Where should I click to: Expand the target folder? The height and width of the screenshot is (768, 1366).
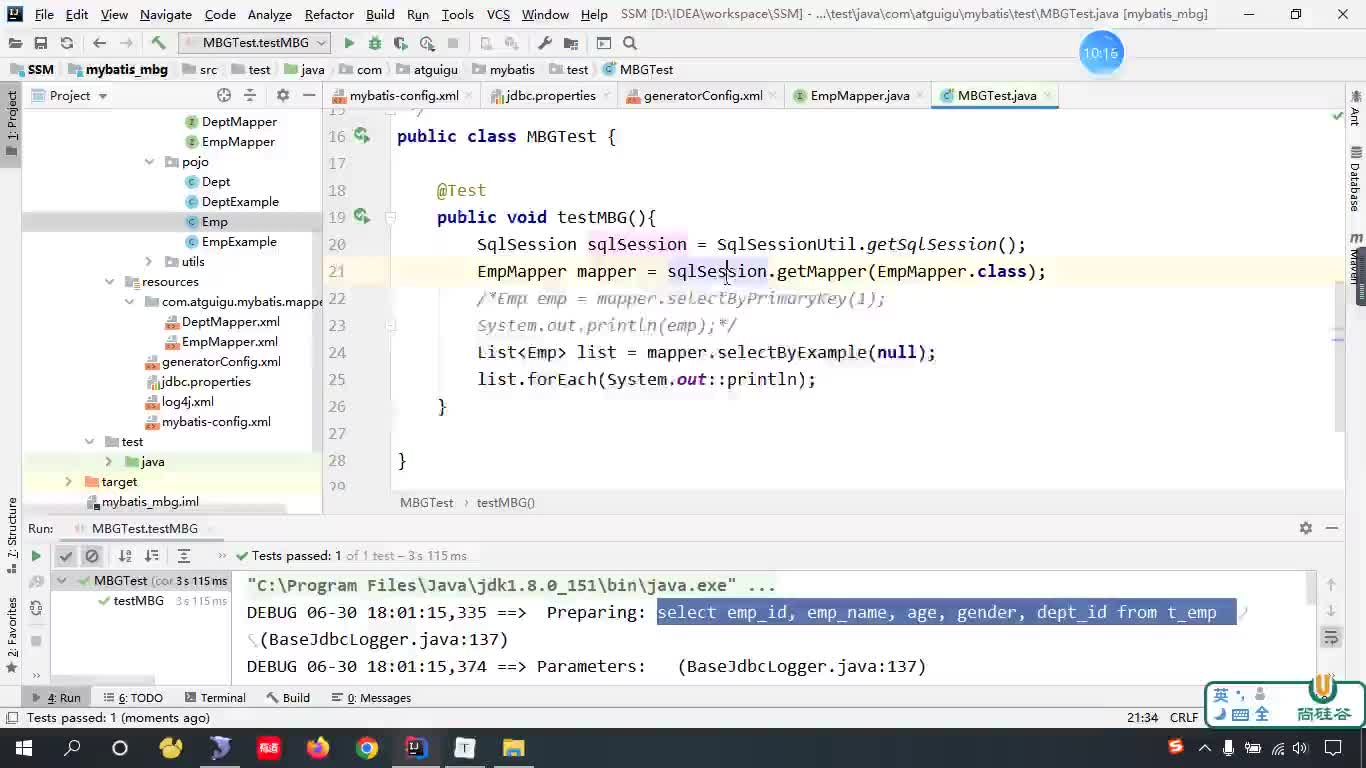pos(69,482)
